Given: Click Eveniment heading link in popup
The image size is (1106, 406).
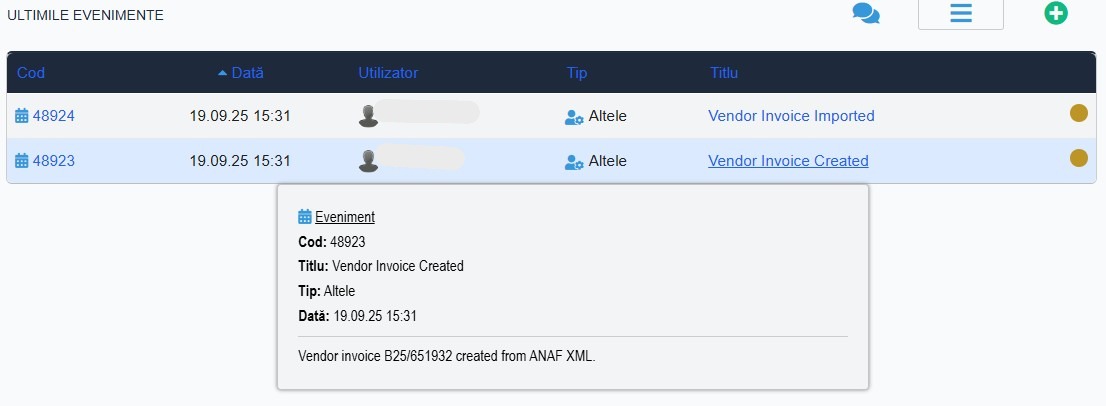Looking at the screenshot, I should 345,217.
